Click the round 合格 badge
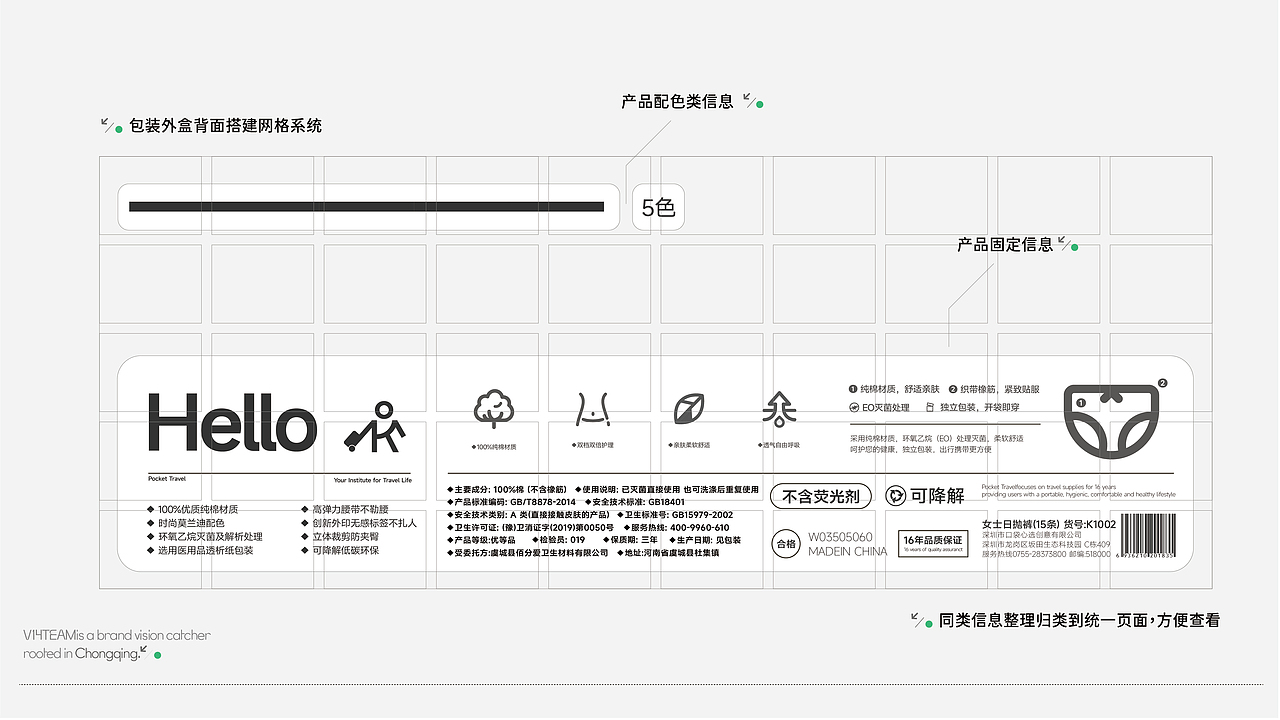Viewport: 1280px width, 720px height. (x=787, y=545)
